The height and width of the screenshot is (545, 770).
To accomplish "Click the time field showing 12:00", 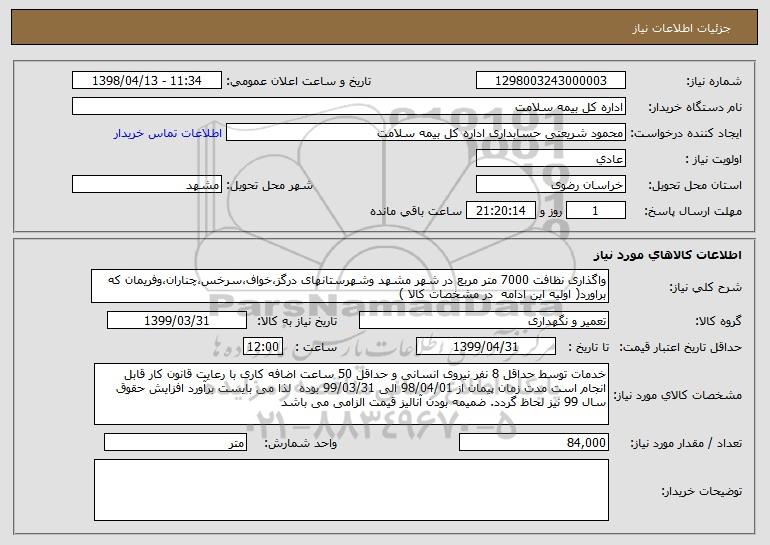I will 263,347.
